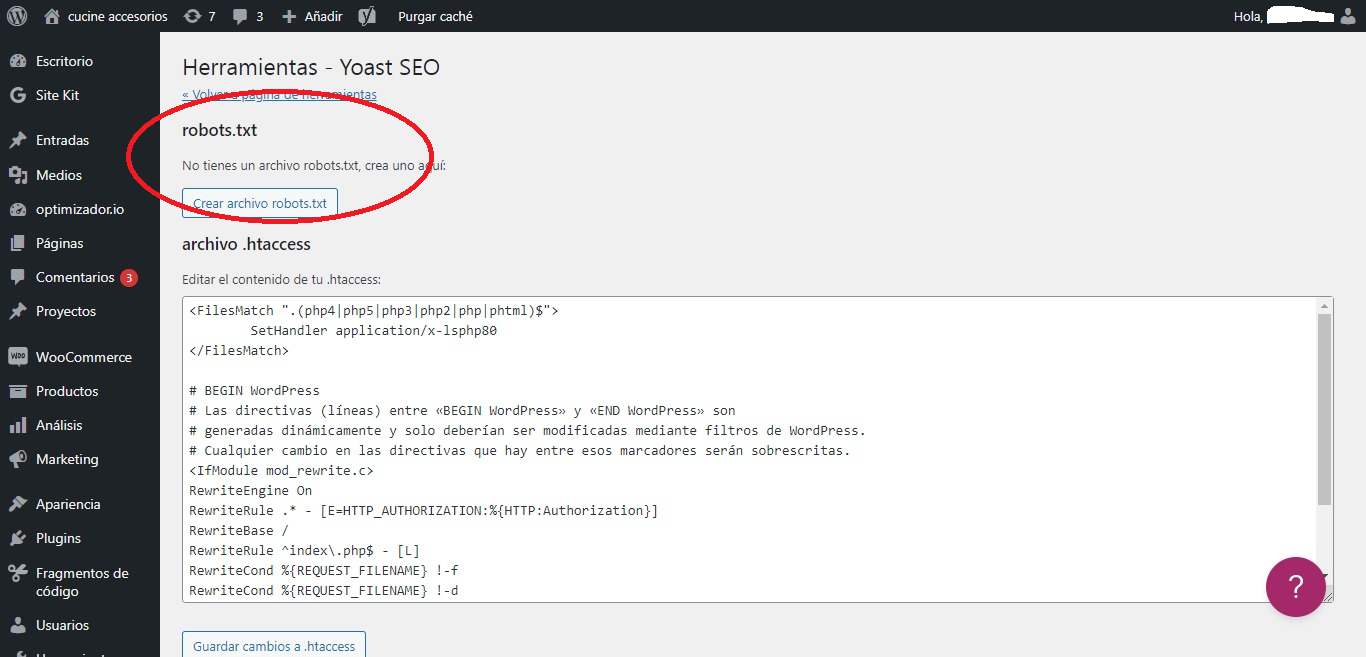Click the </FilesMatch> closing line
Screen dimensions: 1366x657
[239, 350]
